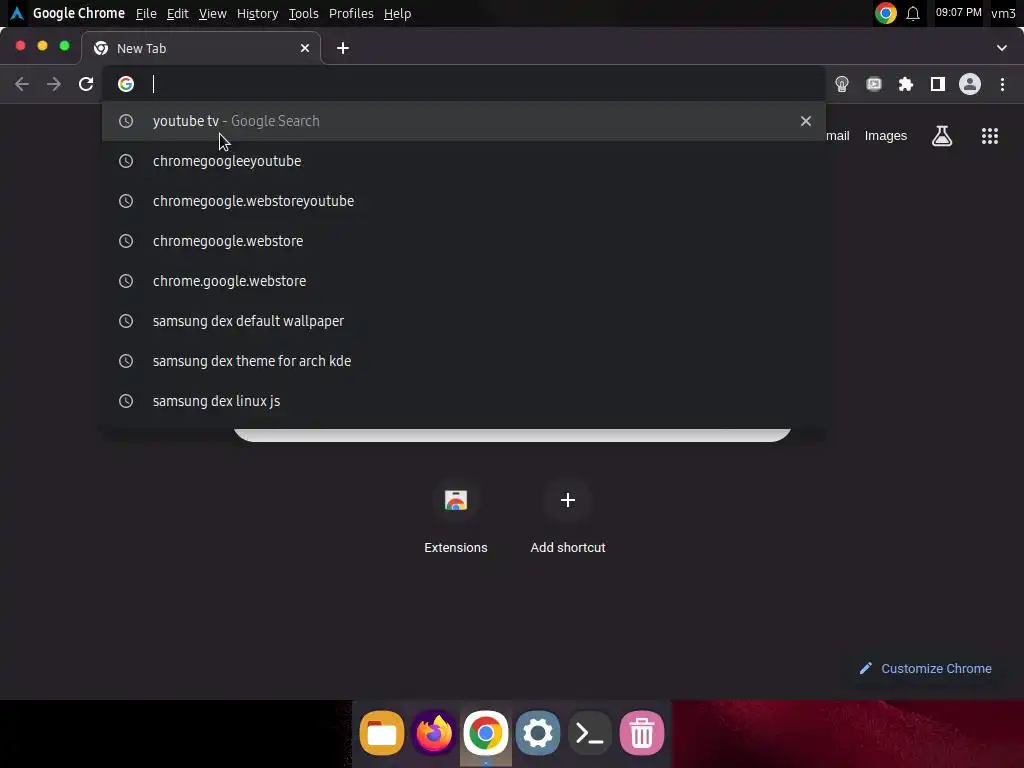Viewport: 1024px width, 768px height.
Task: Launch Firefox from the dock
Action: (x=434, y=733)
